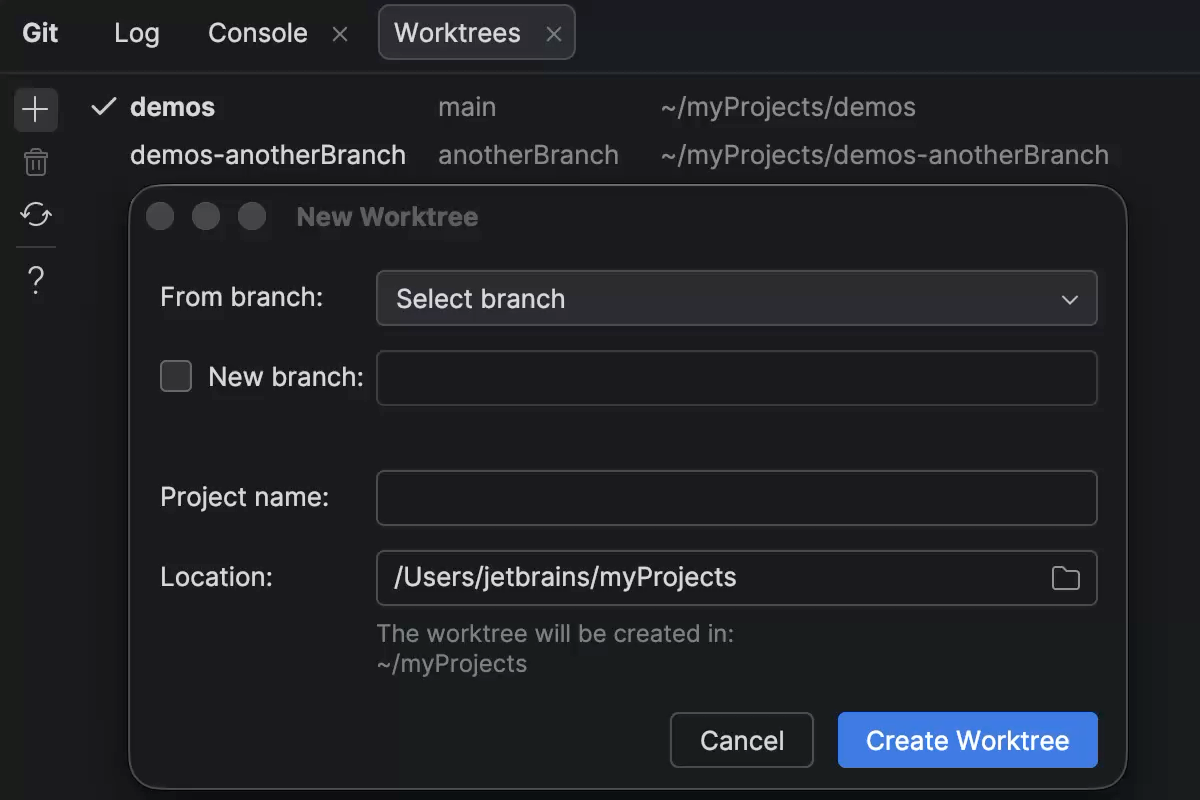
Task: Select the demos worktree row
Action: click(x=172, y=106)
